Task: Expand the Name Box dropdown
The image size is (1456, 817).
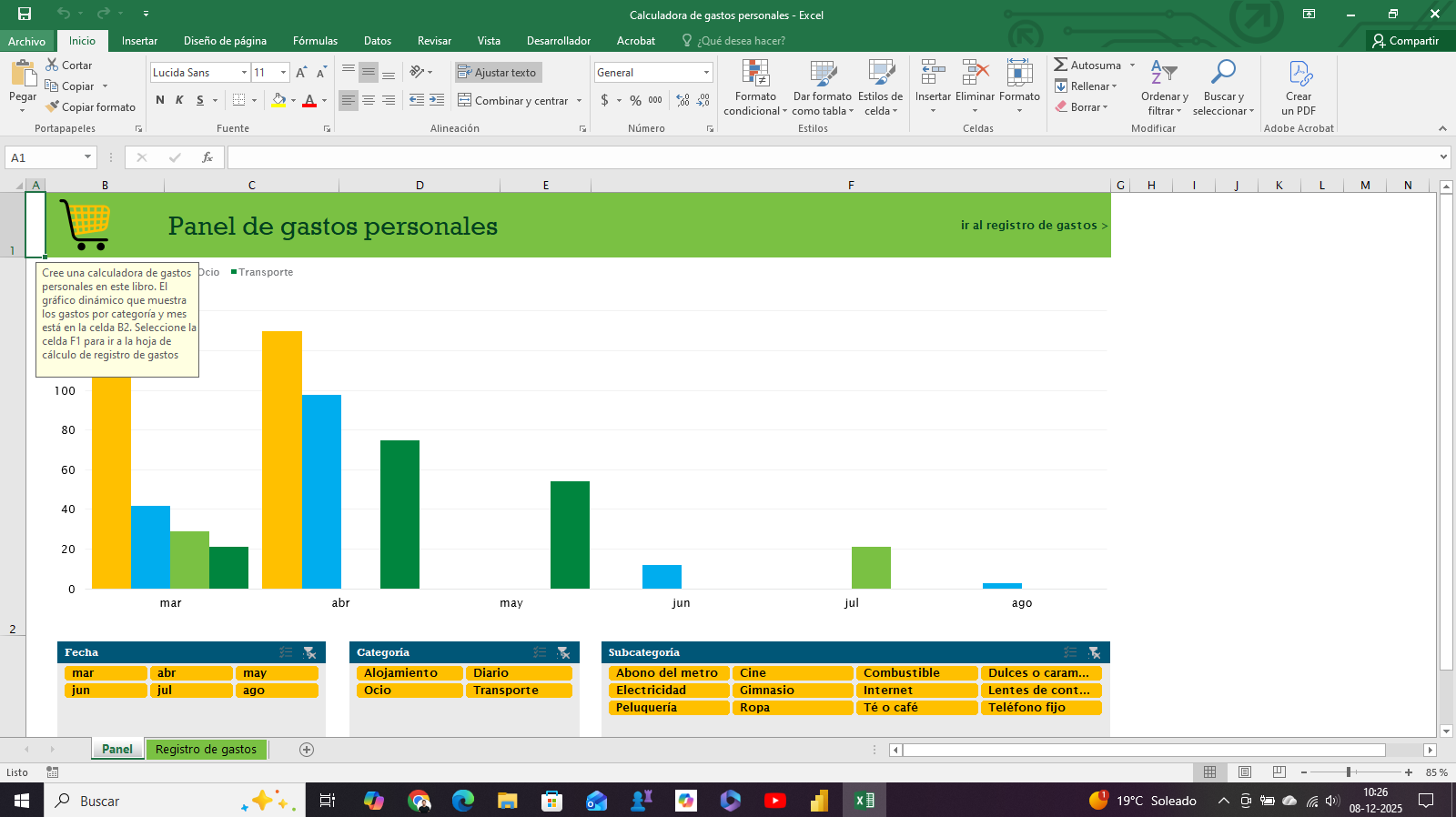Action: pyautogui.click(x=87, y=157)
